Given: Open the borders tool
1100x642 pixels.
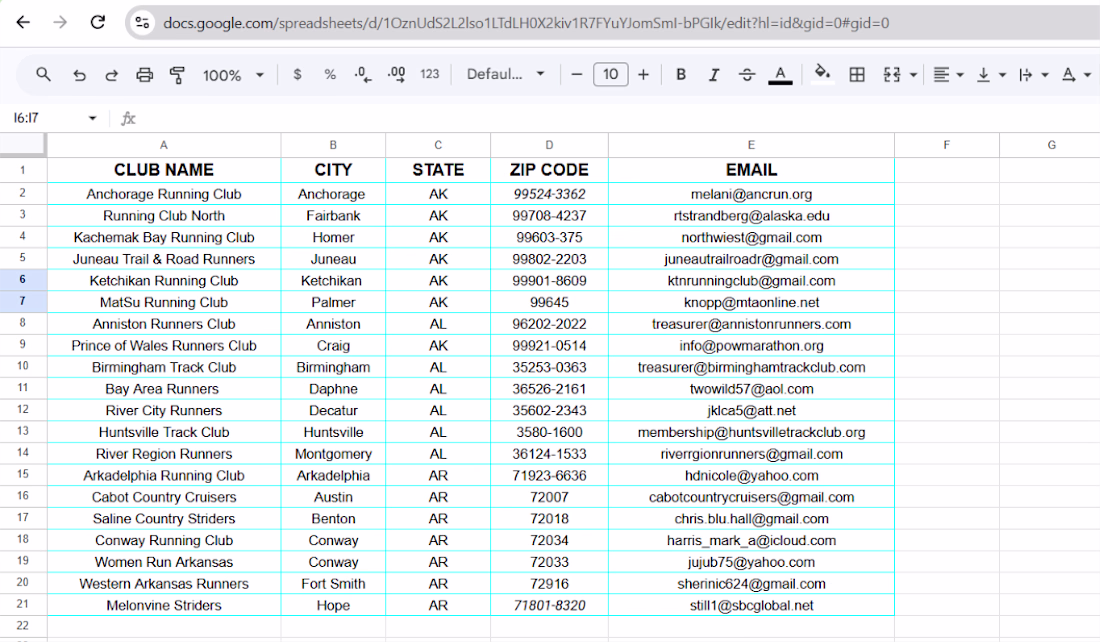Looking at the screenshot, I should (857, 74).
